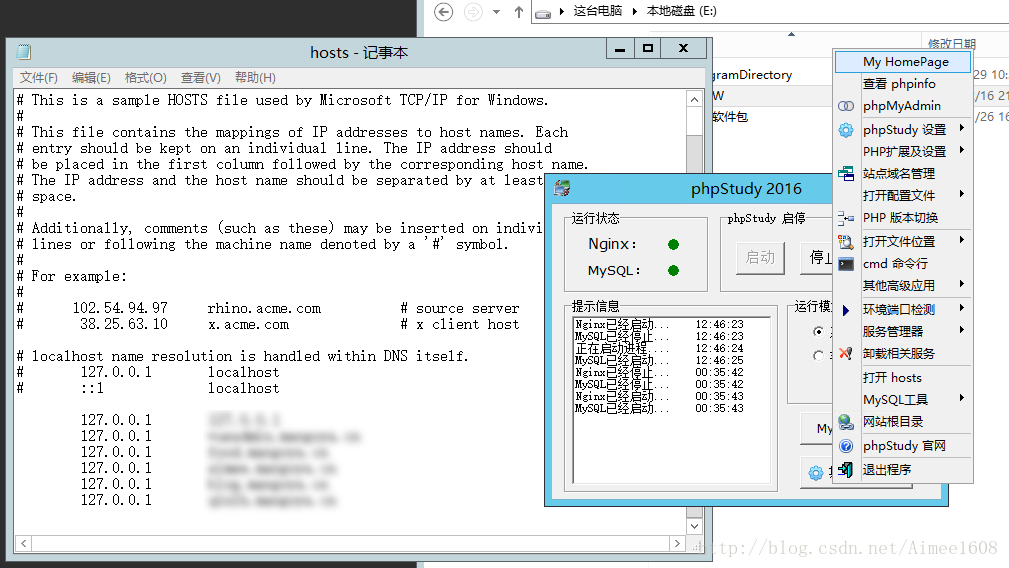Image resolution: width=1009 pixels, height=568 pixels.
Task: Click the icon beside 打开文件位置
Action: pos(846,242)
